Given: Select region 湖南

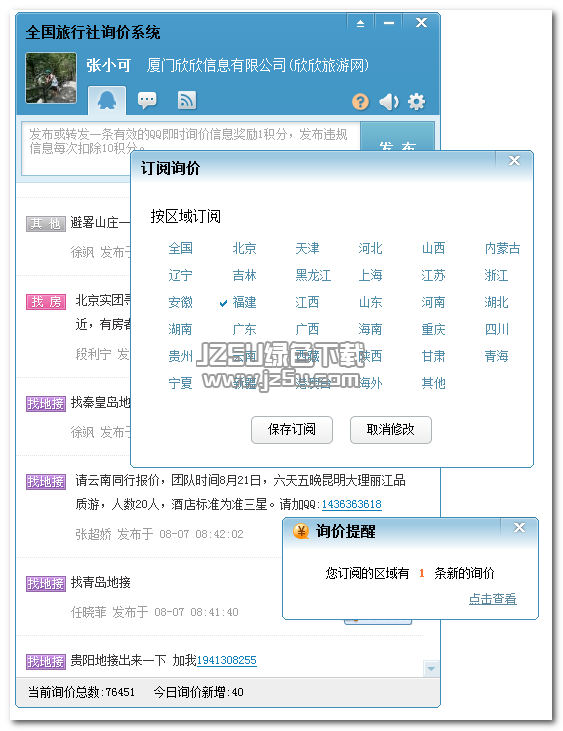Looking at the screenshot, I should [180, 330].
